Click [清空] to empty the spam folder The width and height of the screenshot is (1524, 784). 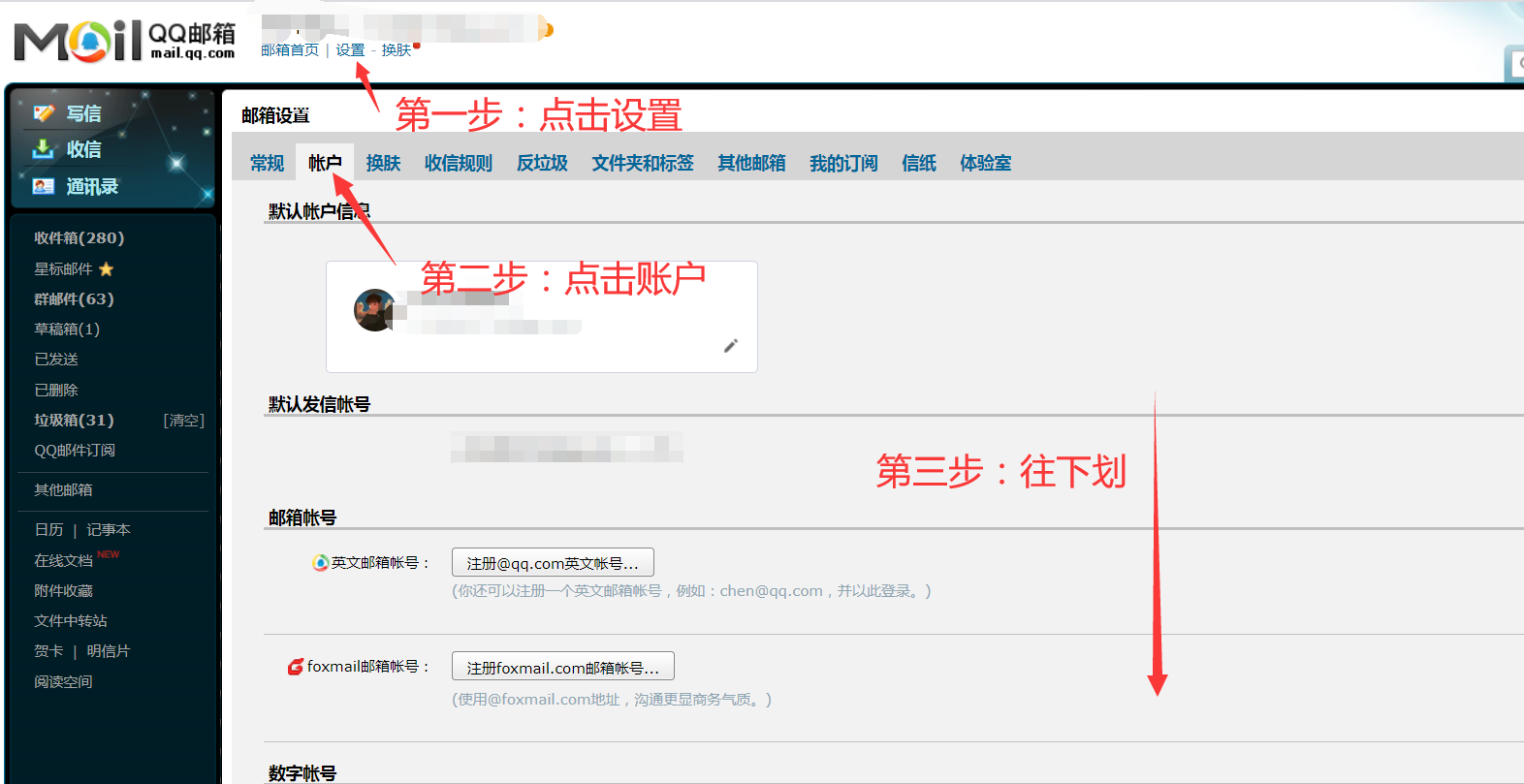tap(184, 420)
